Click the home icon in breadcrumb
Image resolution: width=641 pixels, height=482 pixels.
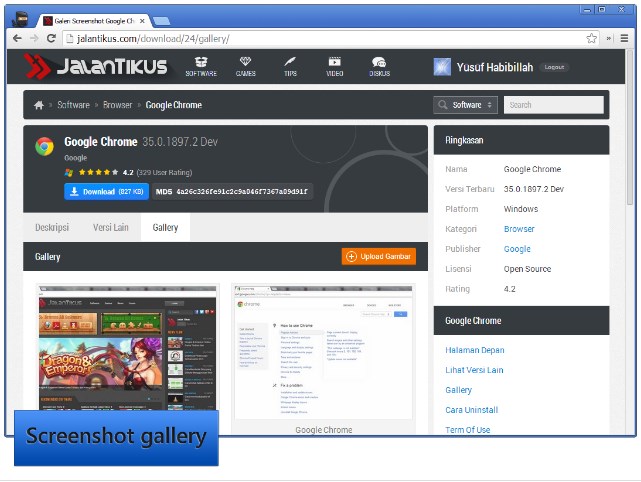point(39,105)
